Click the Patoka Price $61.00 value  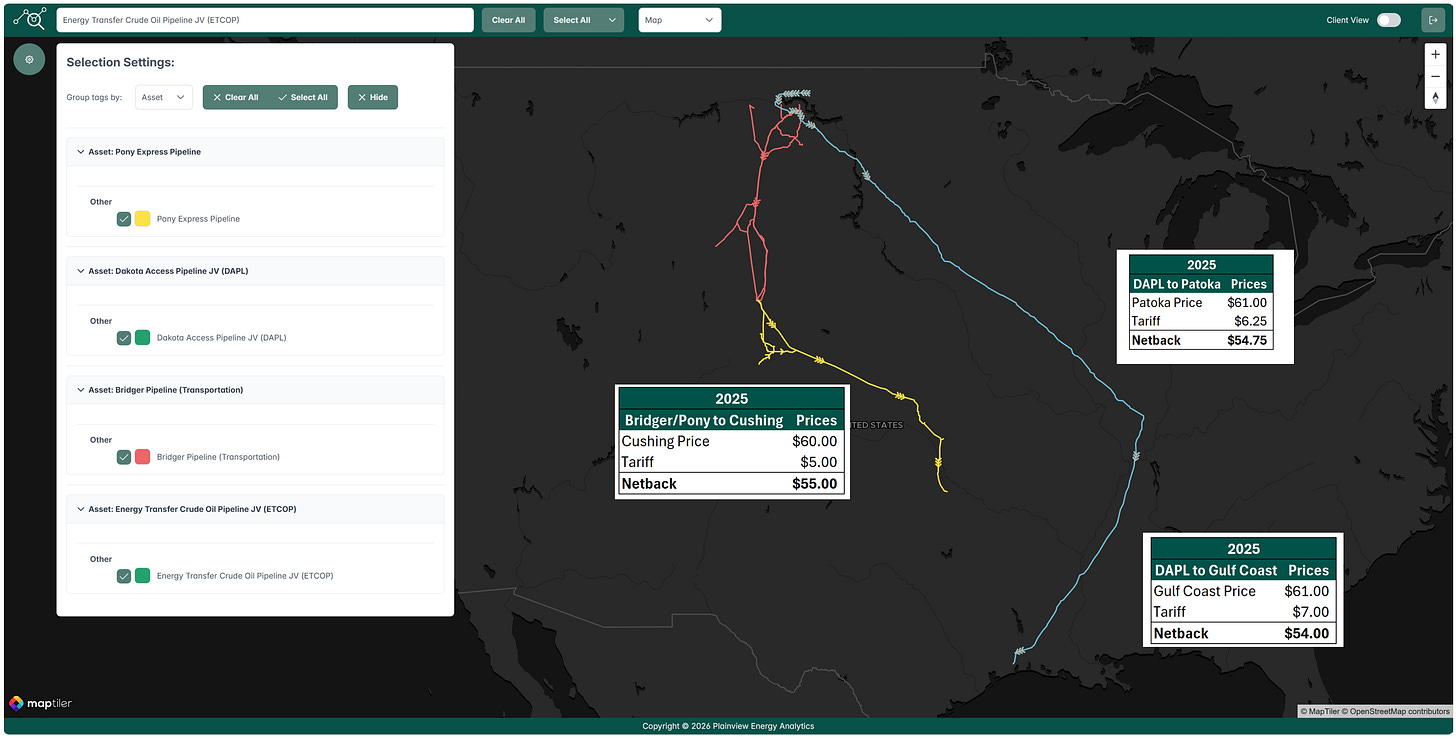(x=1247, y=302)
